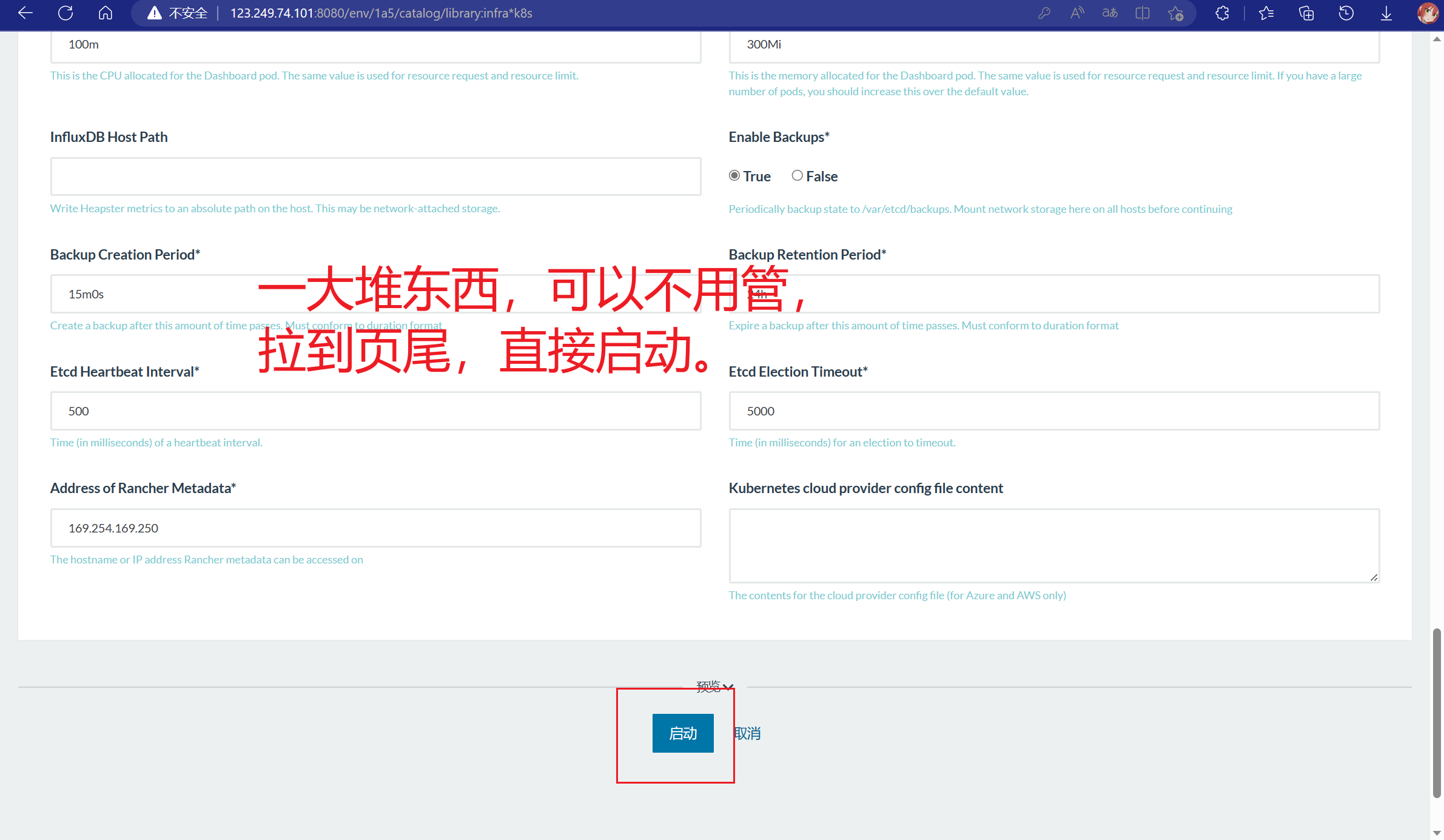This screenshot has height=840, width=1444.
Task: Open the downloads icon
Action: (1386, 13)
